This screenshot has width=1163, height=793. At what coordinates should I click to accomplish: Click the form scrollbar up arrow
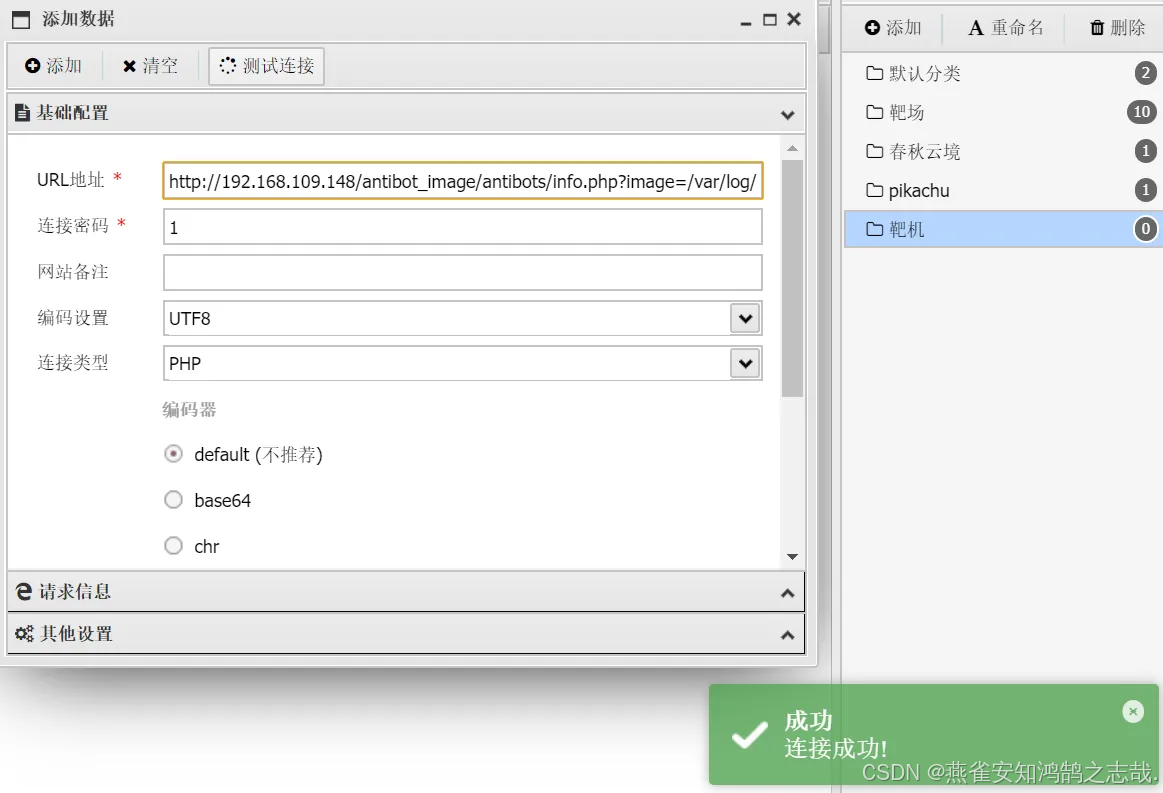pyautogui.click(x=792, y=148)
